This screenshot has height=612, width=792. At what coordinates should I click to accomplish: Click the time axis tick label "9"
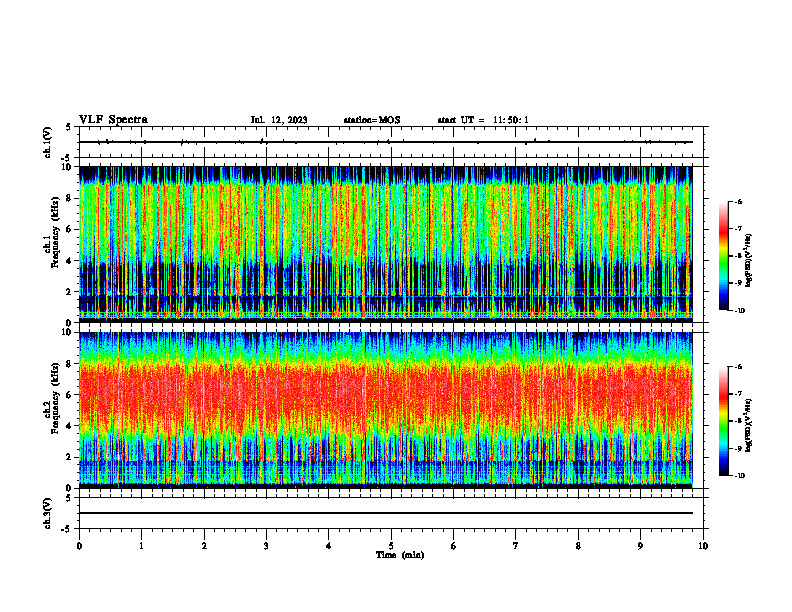[x=640, y=546]
